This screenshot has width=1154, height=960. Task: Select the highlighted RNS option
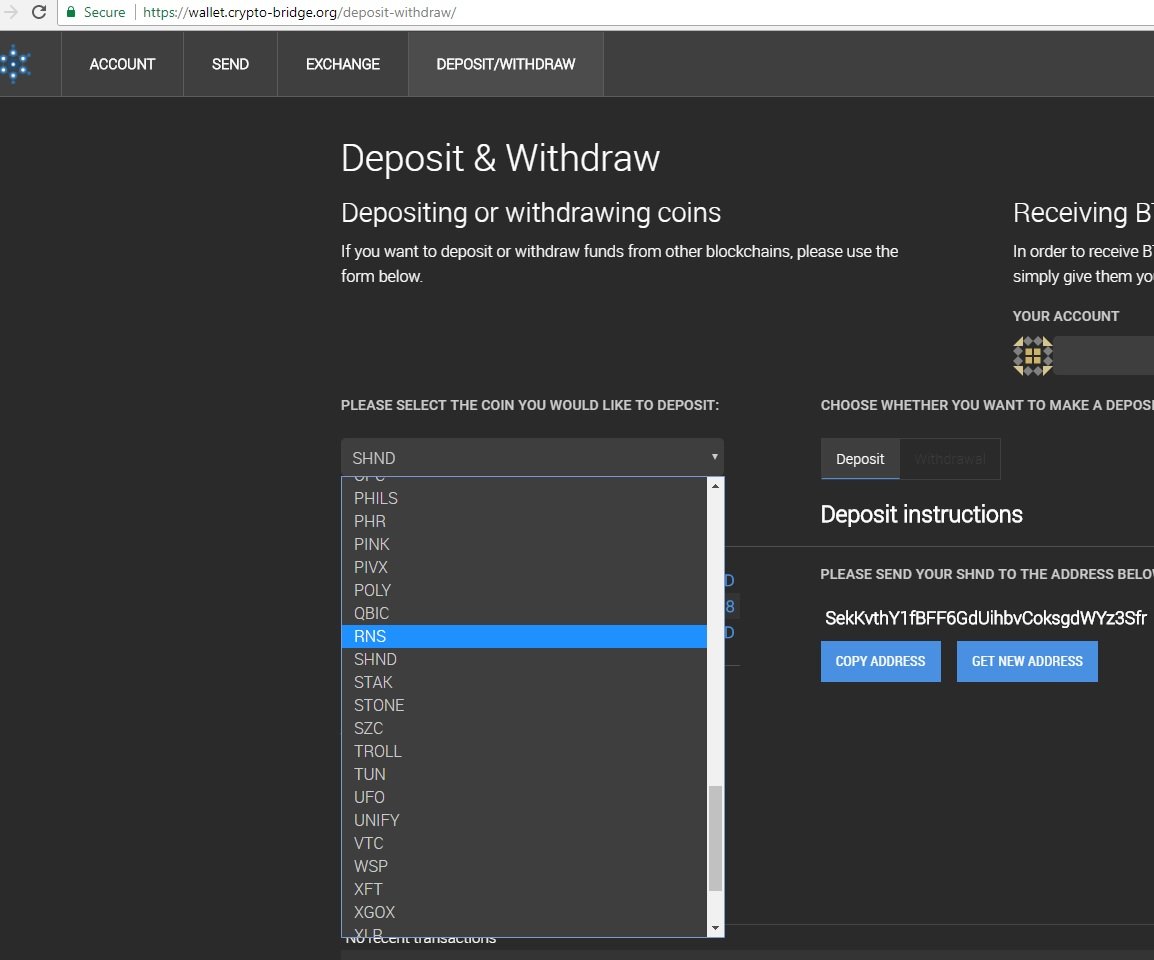point(524,636)
